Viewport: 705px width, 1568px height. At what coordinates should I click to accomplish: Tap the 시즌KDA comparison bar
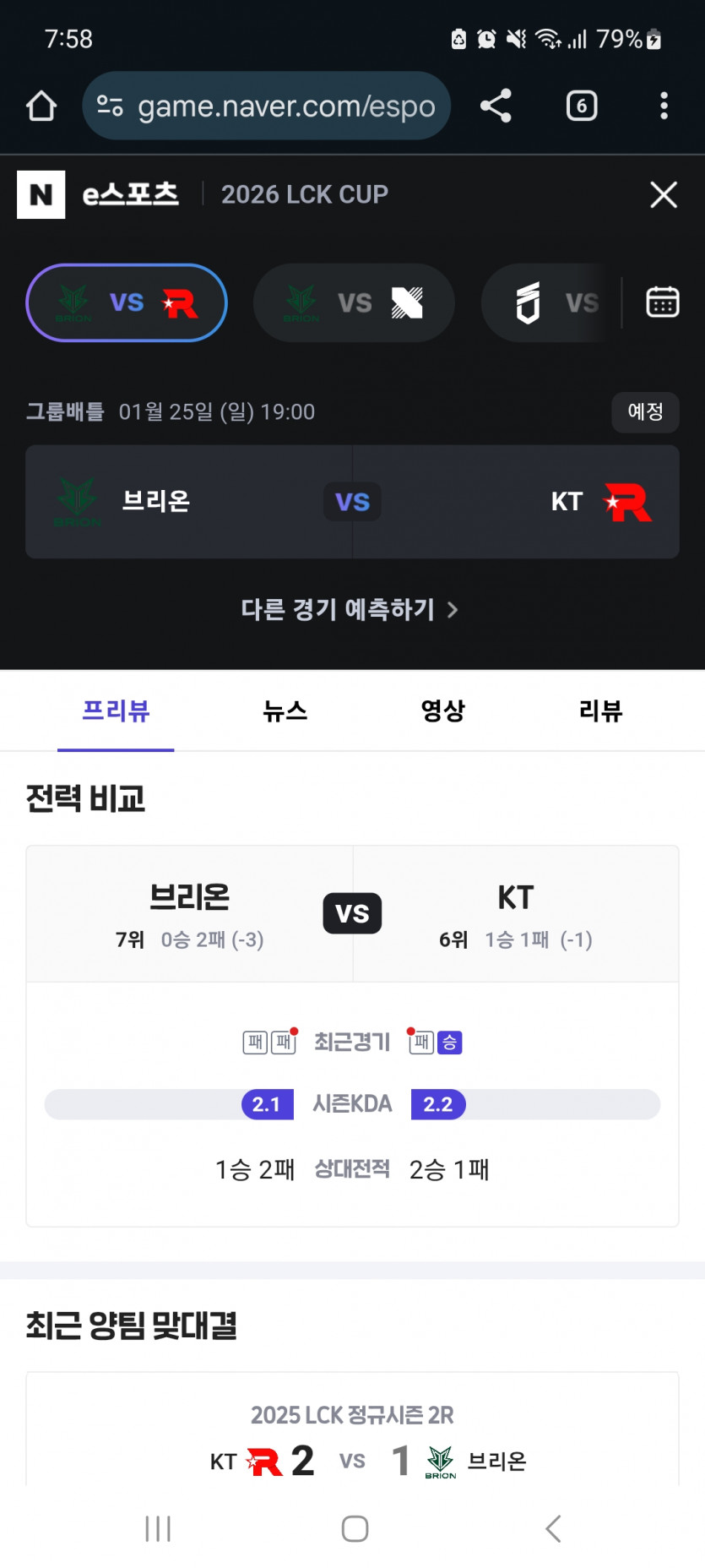pyautogui.click(x=352, y=1103)
